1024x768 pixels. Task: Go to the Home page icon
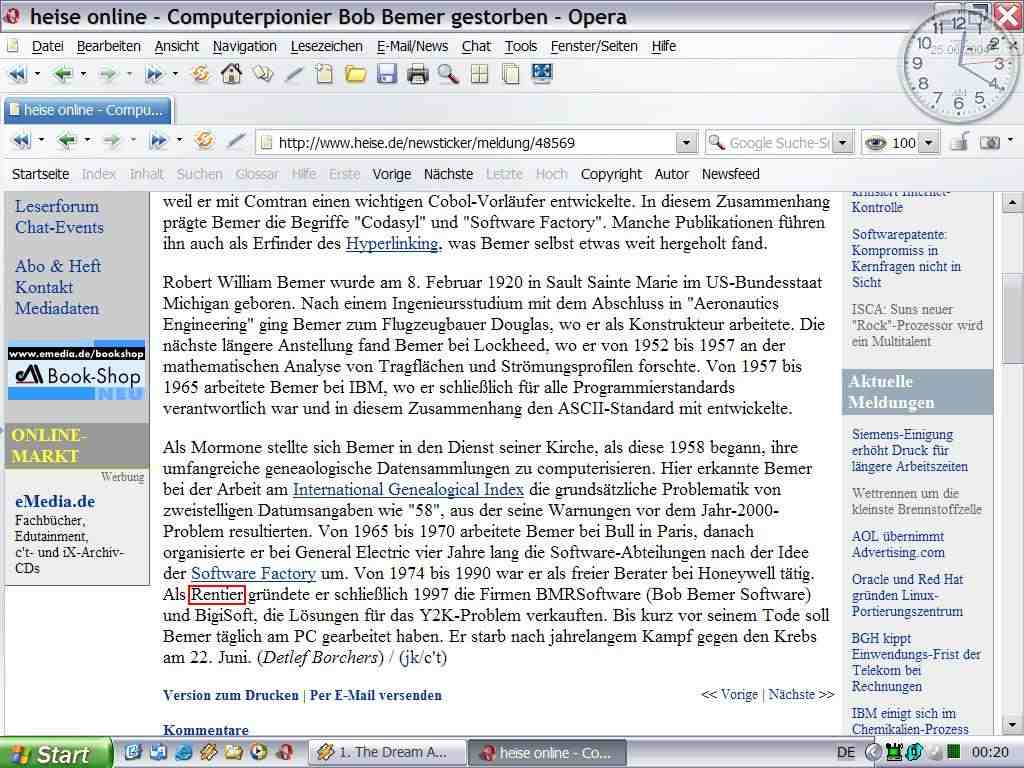[x=231, y=74]
